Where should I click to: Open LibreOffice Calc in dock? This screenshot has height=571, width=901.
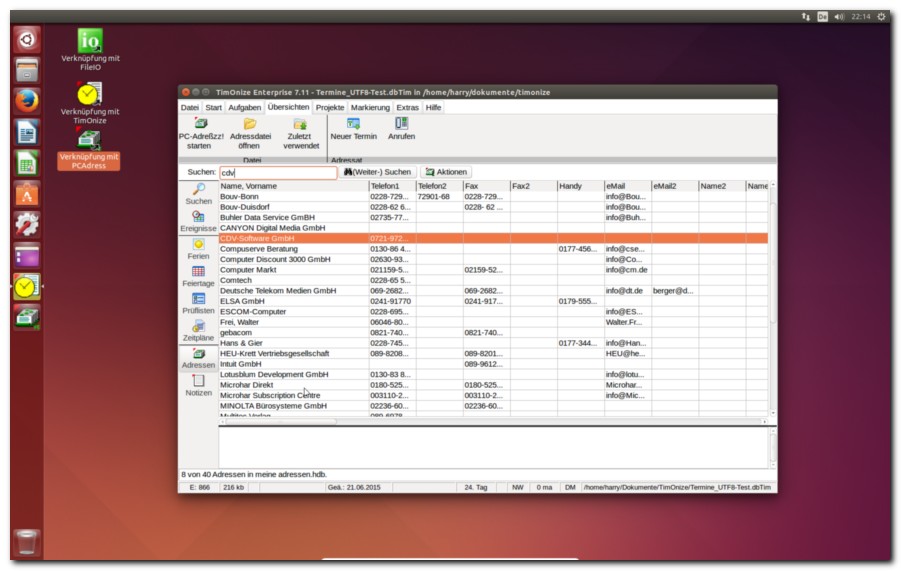pyautogui.click(x=26, y=163)
